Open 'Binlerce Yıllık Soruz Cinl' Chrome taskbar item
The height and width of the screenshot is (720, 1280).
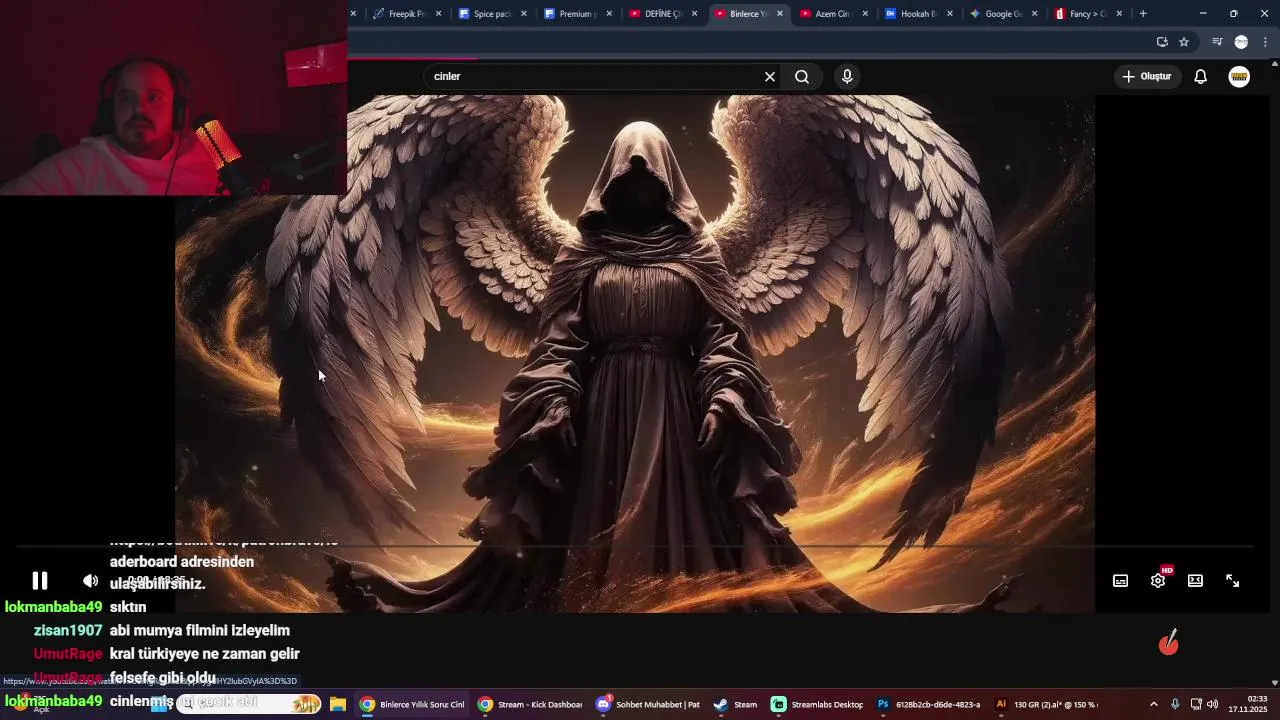click(x=412, y=705)
